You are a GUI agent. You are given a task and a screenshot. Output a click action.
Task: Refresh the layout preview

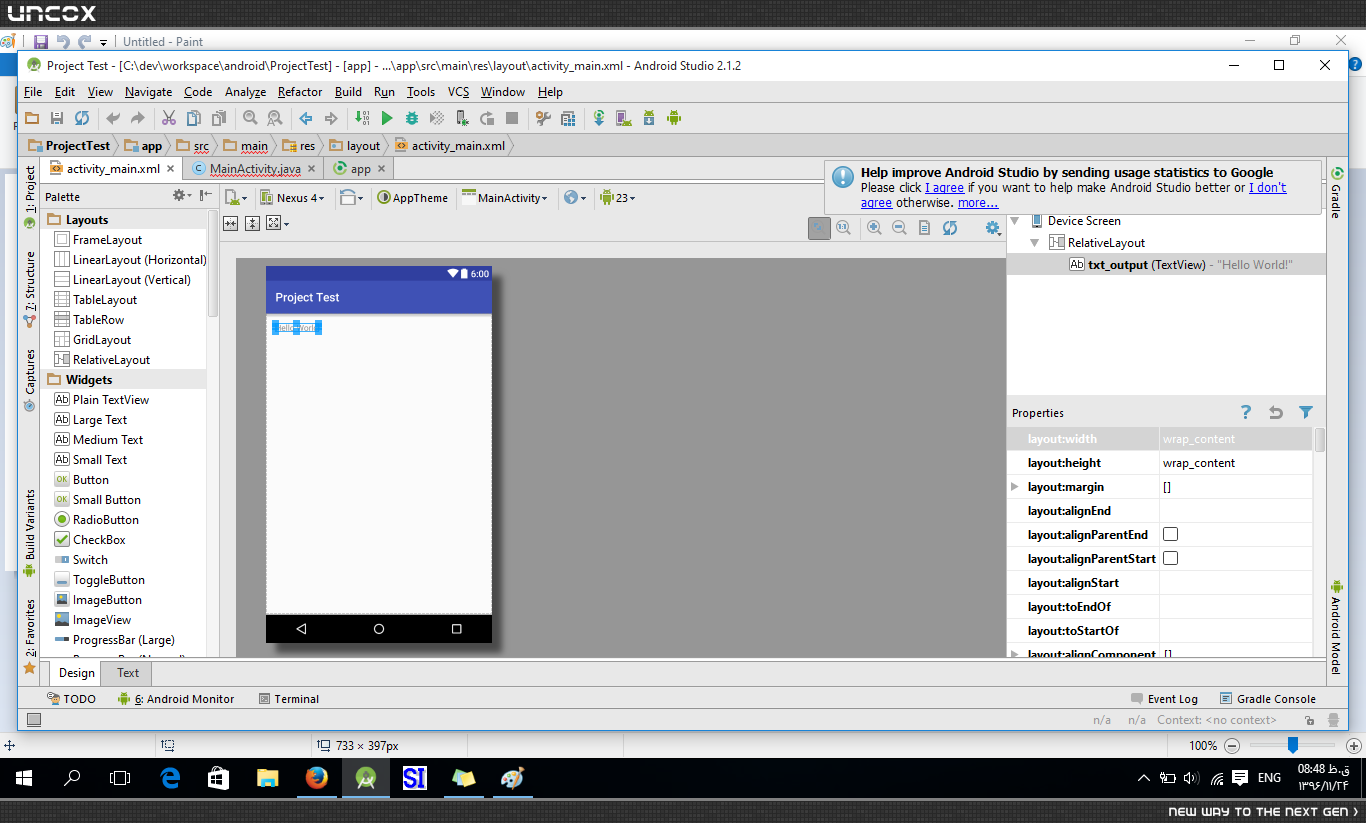click(x=950, y=228)
